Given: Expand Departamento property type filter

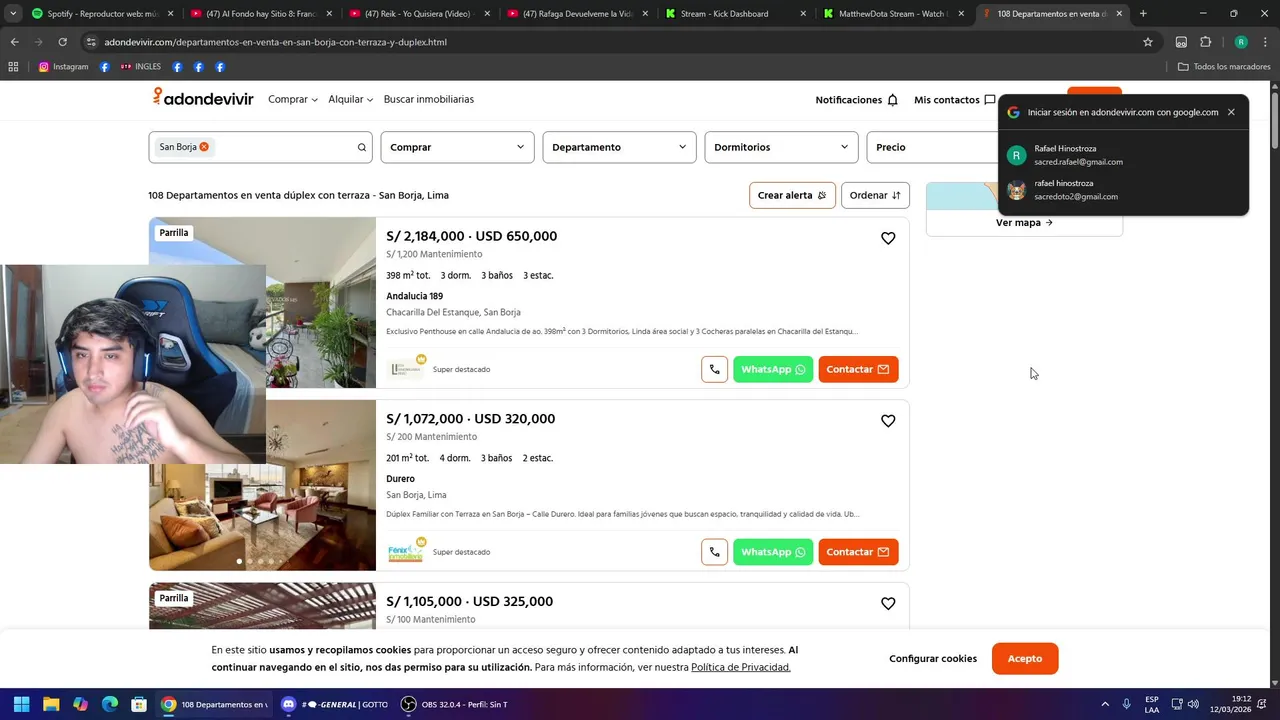Looking at the screenshot, I should click(x=619, y=147).
